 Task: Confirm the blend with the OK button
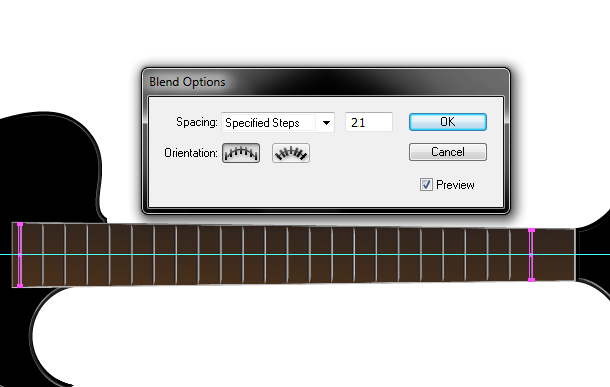(x=447, y=122)
